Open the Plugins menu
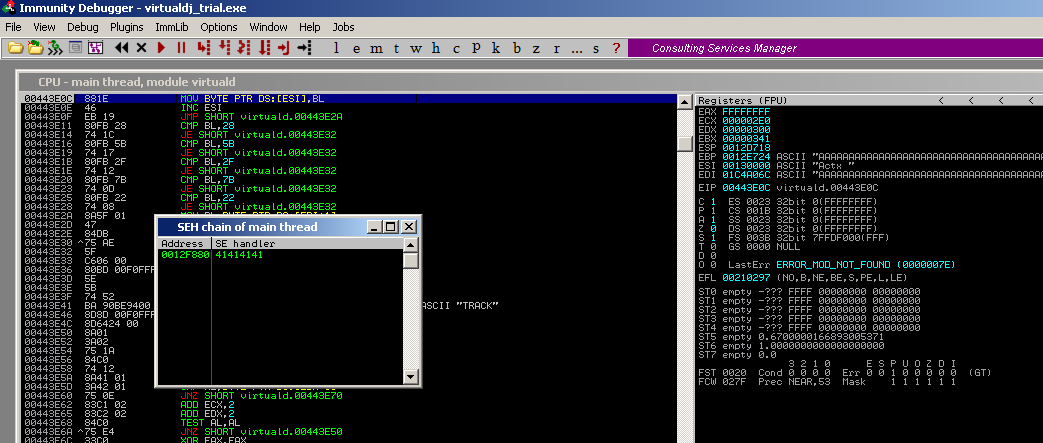 [x=127, y=27]
